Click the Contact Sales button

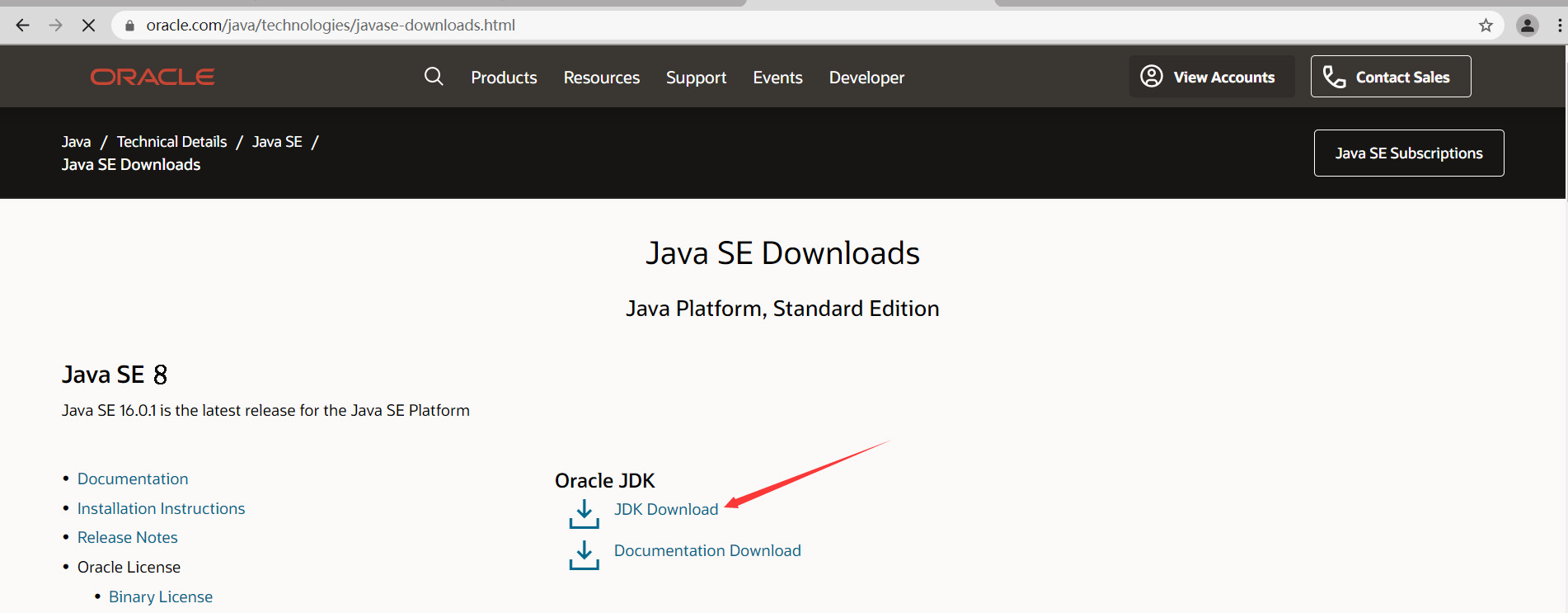point(1391,77)
